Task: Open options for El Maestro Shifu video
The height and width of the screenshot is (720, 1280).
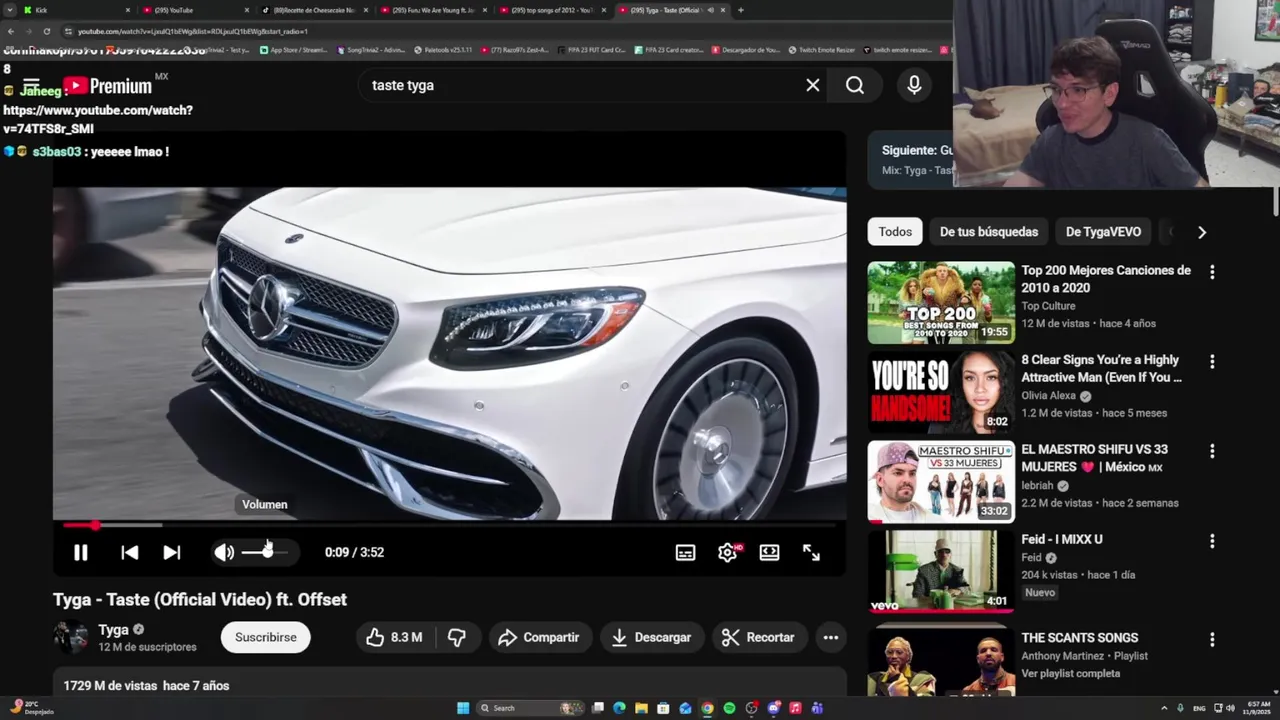Action: coord(1212,452)
